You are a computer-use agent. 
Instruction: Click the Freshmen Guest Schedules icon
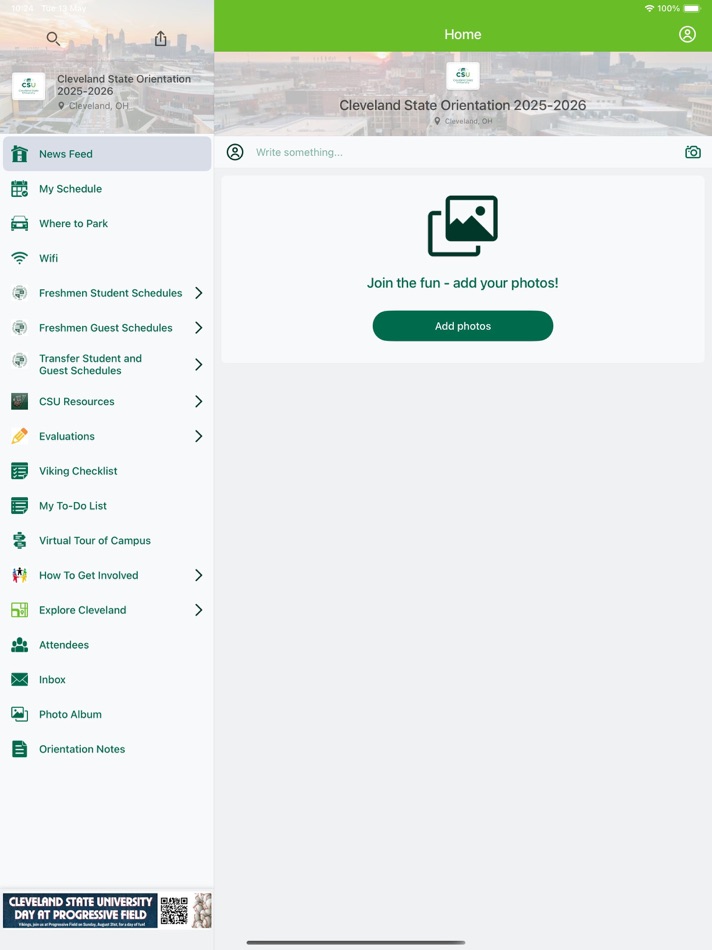coord(19,328)
